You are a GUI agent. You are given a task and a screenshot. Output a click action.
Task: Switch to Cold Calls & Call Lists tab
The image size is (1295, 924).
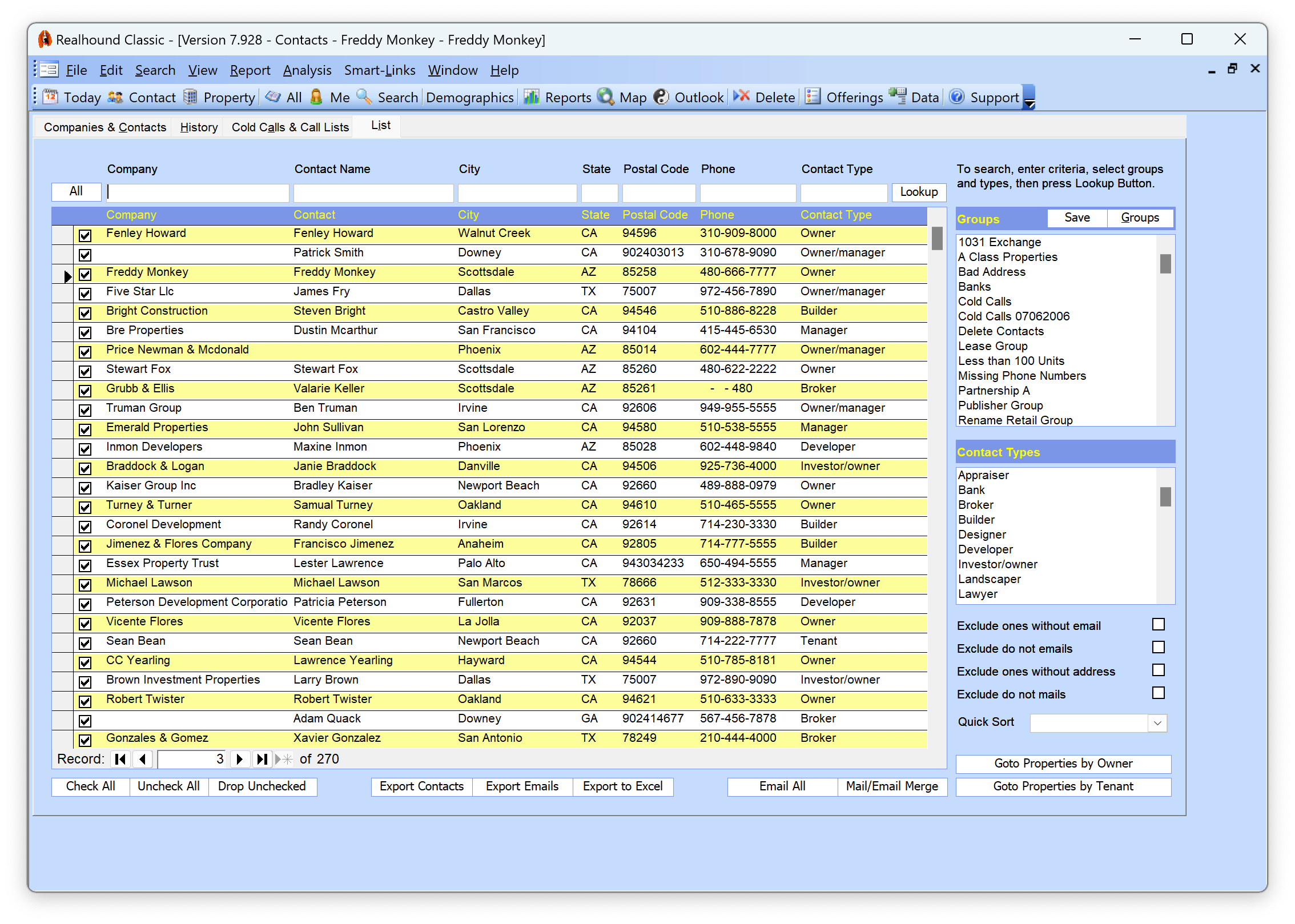pyautogui.click(x=290, y=127)
